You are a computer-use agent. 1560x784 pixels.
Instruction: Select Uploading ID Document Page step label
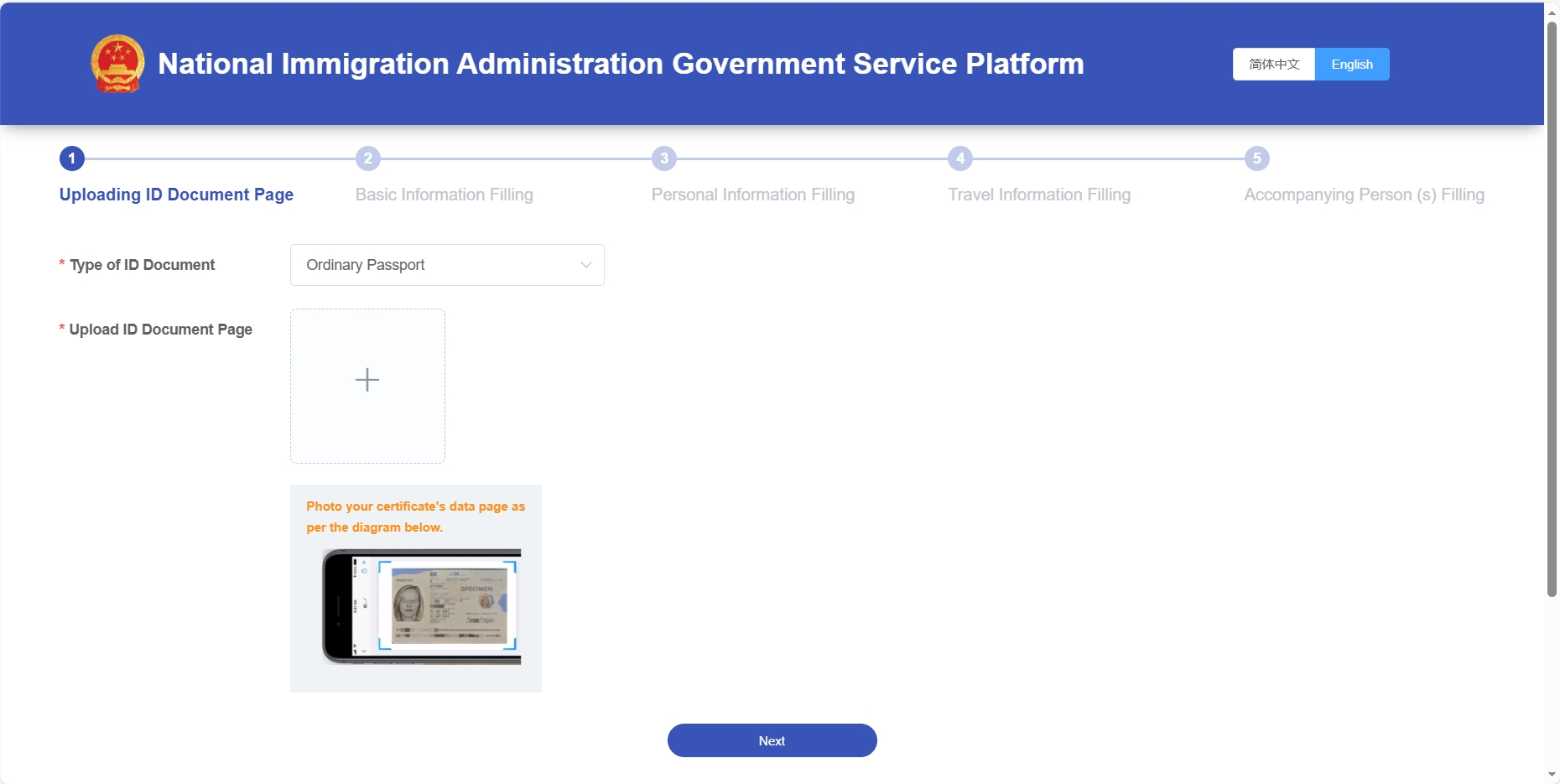click(176, 195)
